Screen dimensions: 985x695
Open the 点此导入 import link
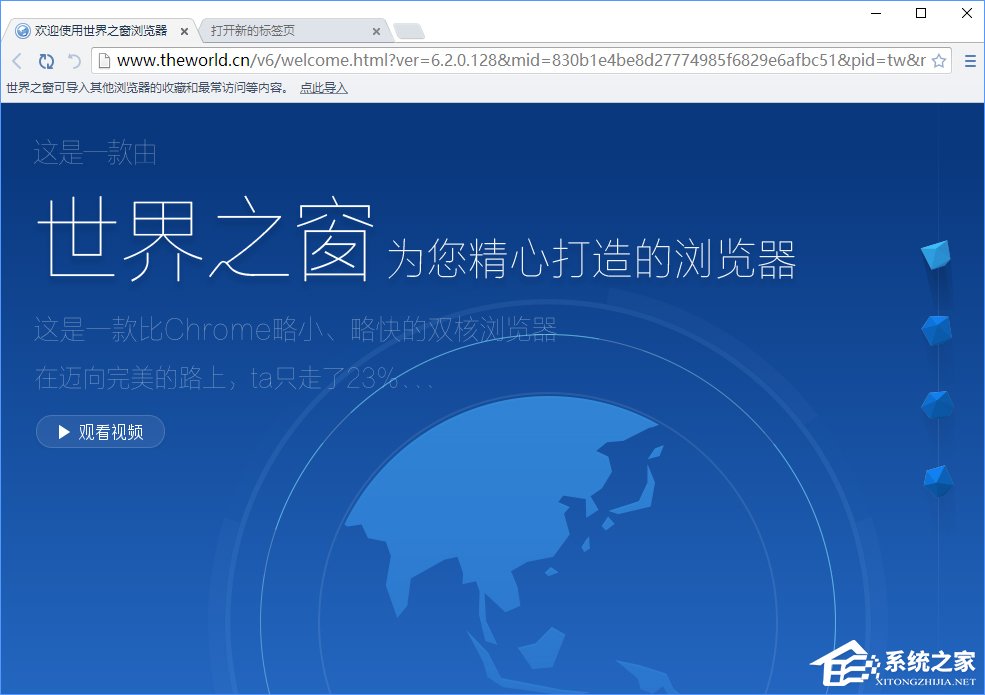coord(323,88)
